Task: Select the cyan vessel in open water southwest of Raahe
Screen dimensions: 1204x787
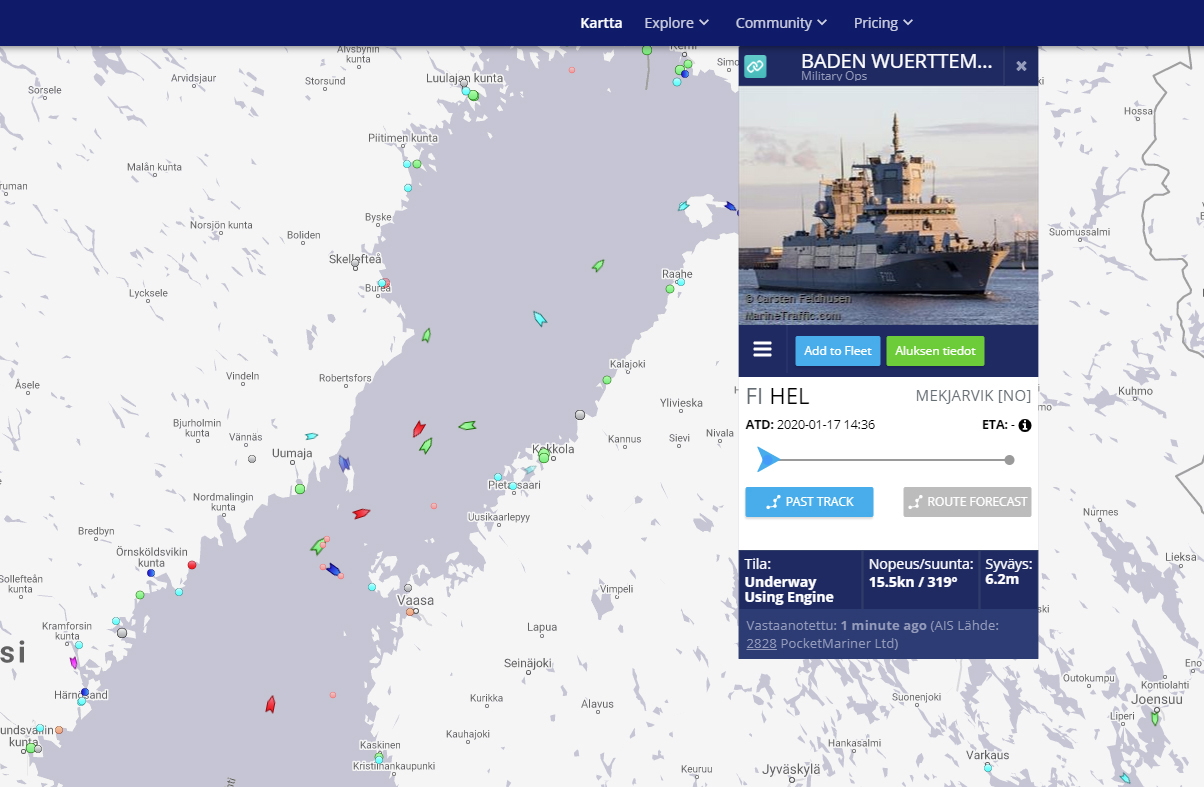Action: click(540, 319)
